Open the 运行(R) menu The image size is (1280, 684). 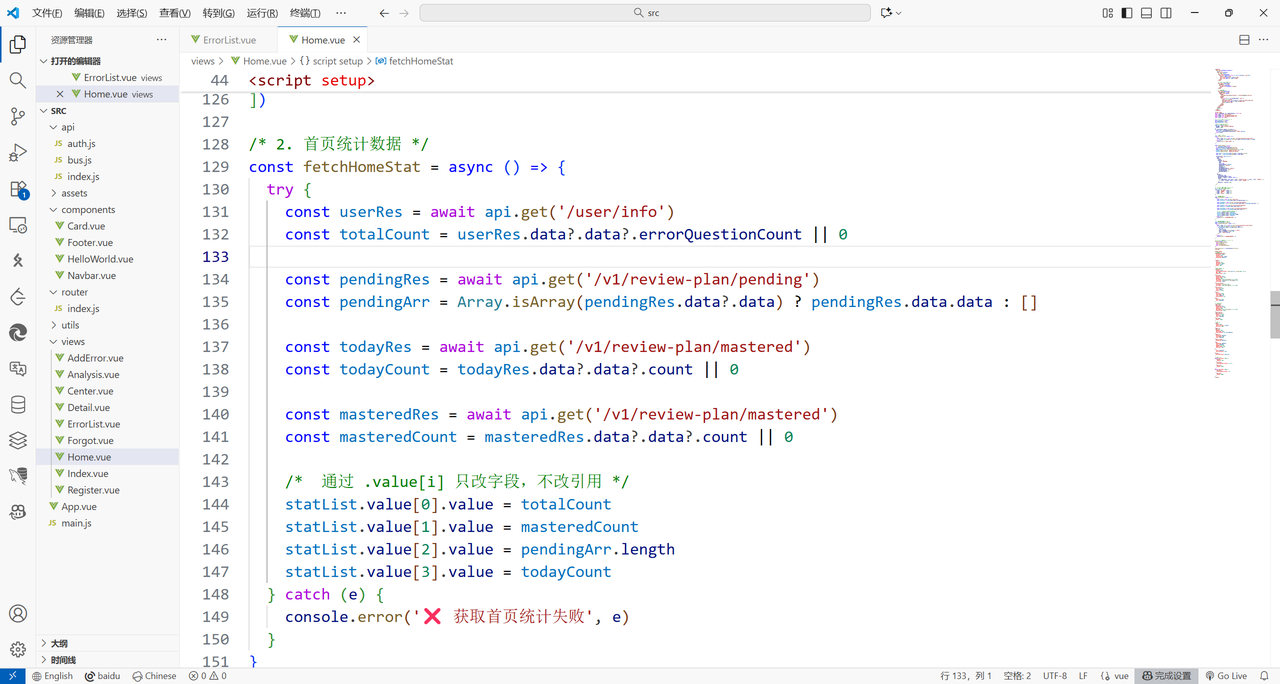pyautogui.click(x=262, y=13)
